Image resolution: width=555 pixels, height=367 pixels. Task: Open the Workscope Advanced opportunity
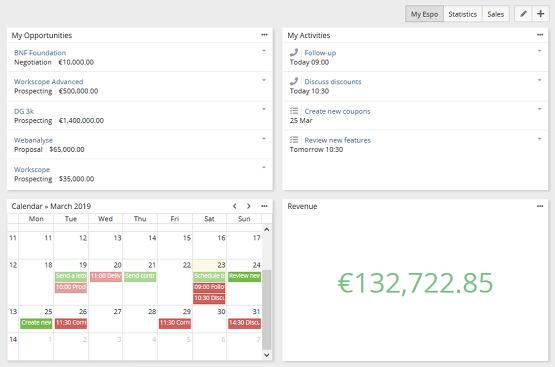[x=48, y=81]
